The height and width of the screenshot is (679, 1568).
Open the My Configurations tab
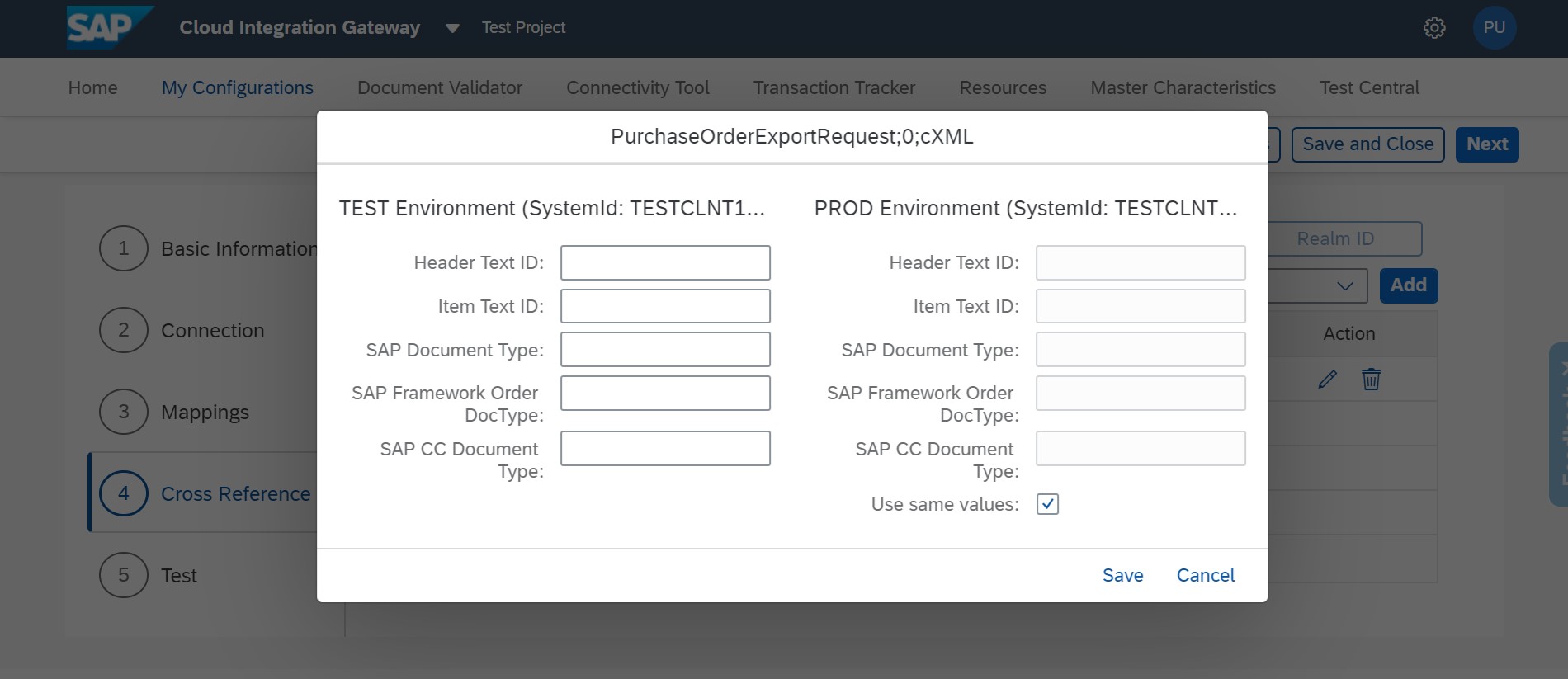tap(238, 87)
